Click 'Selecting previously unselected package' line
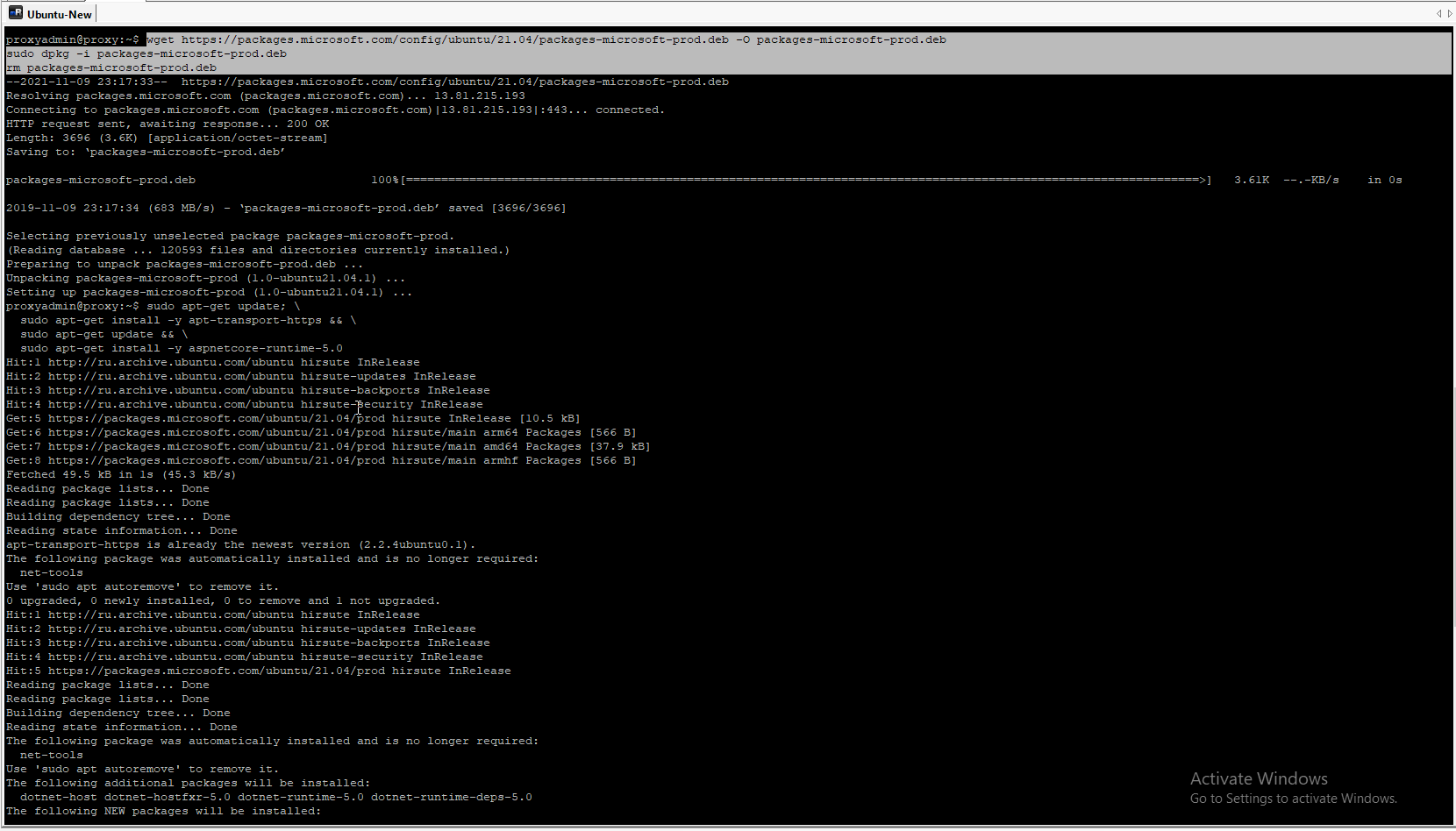Screen dimensions: 1456x831 click(231, 236)
